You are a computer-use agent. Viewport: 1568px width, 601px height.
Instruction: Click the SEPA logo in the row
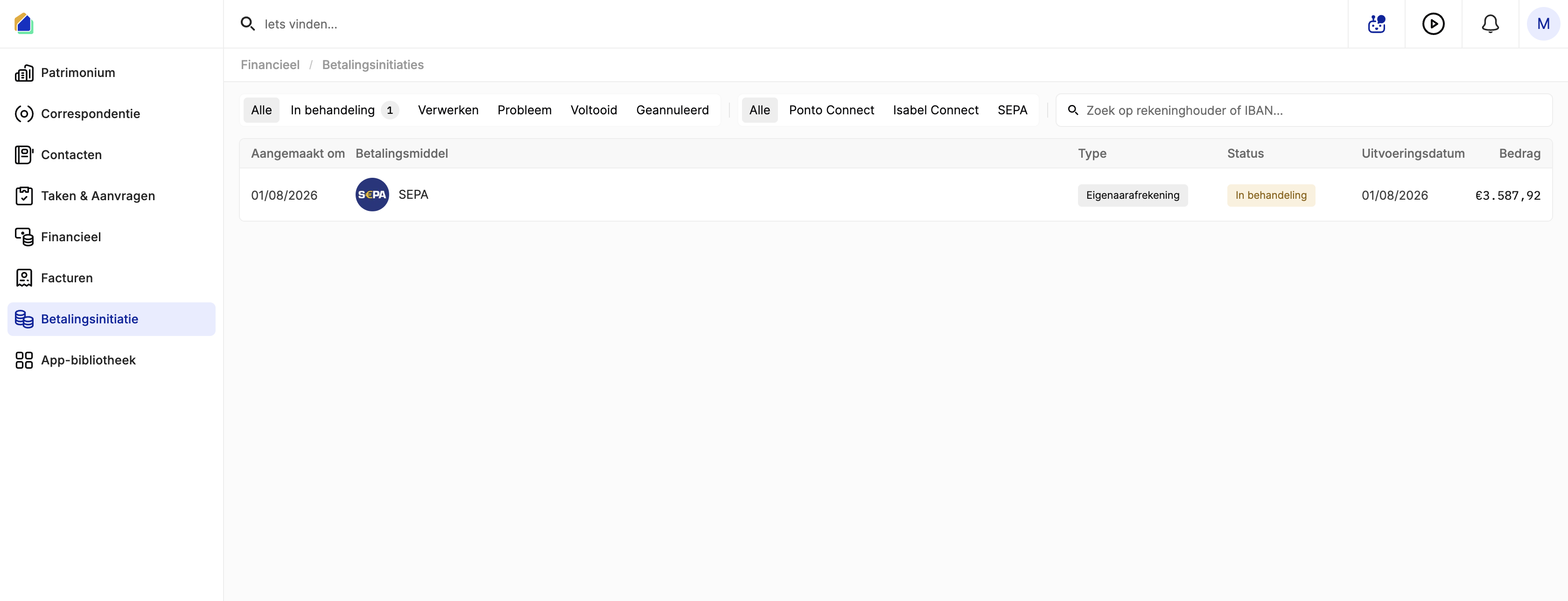(372, 195)
